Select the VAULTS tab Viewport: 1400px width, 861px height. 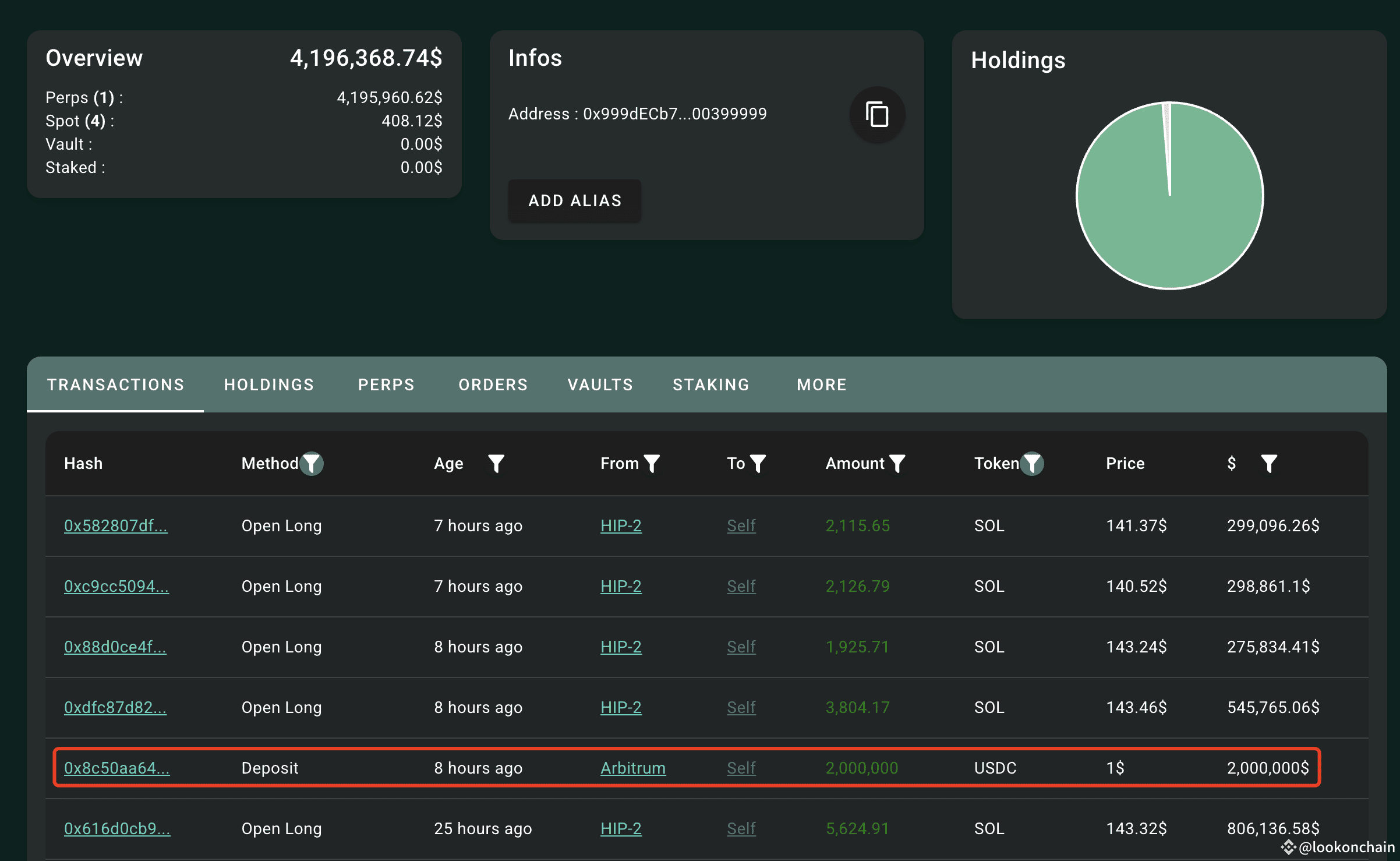600,384
